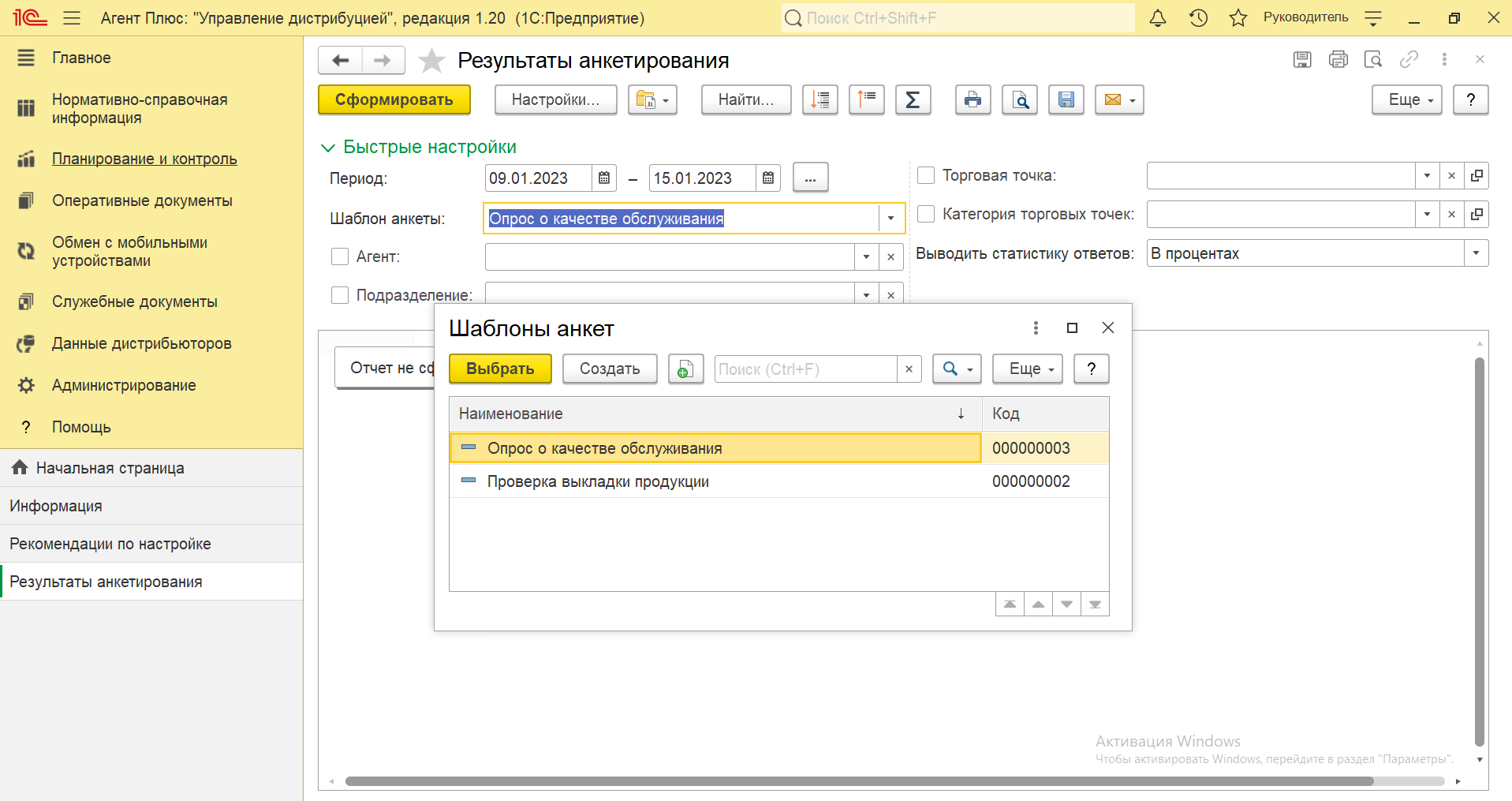Open Выводить статистику ответов dropdown
Screen dimensions: 1512x801
[1477, 253]
